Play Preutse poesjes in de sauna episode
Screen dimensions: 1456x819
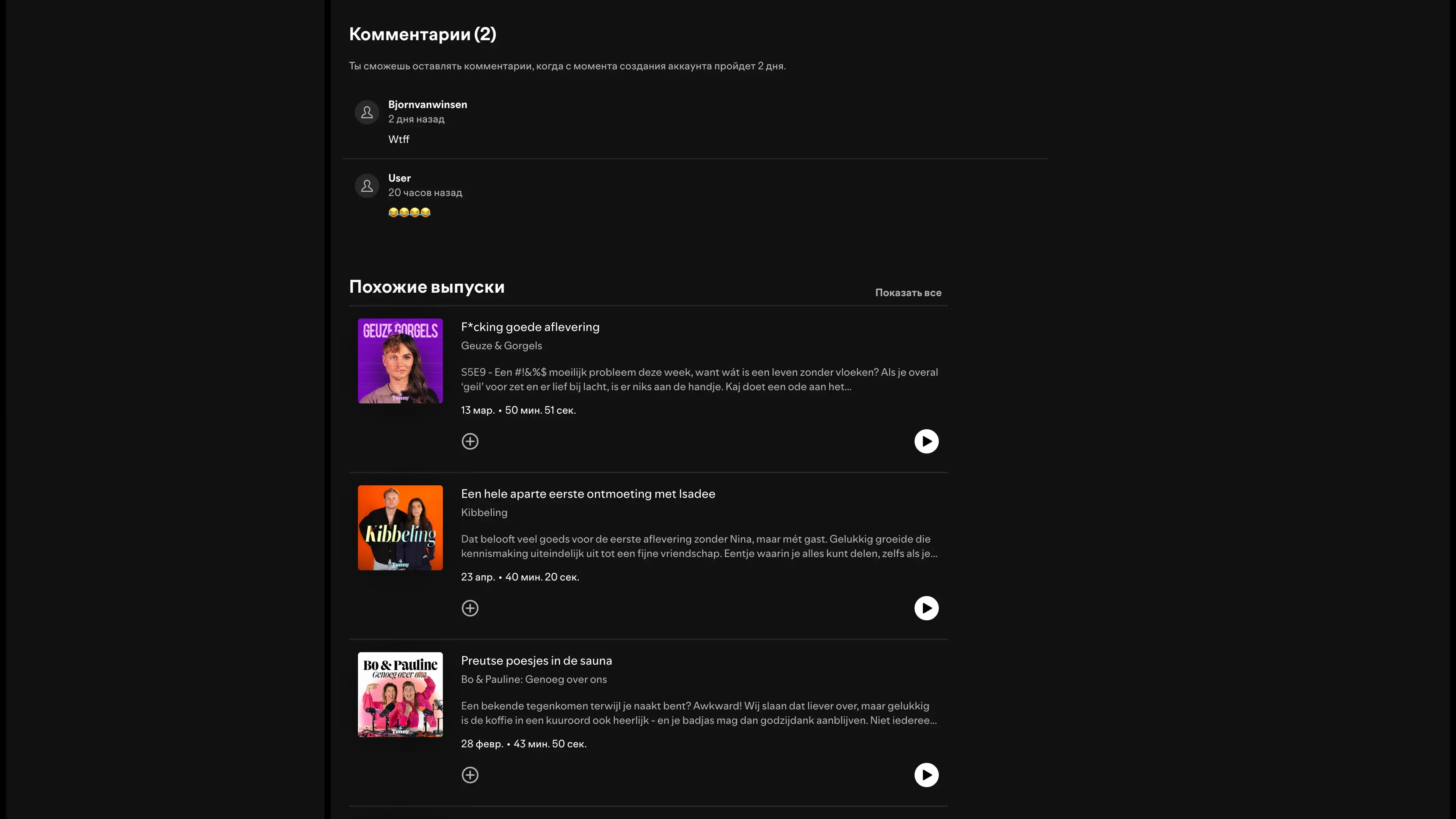(x=926, y=775)
